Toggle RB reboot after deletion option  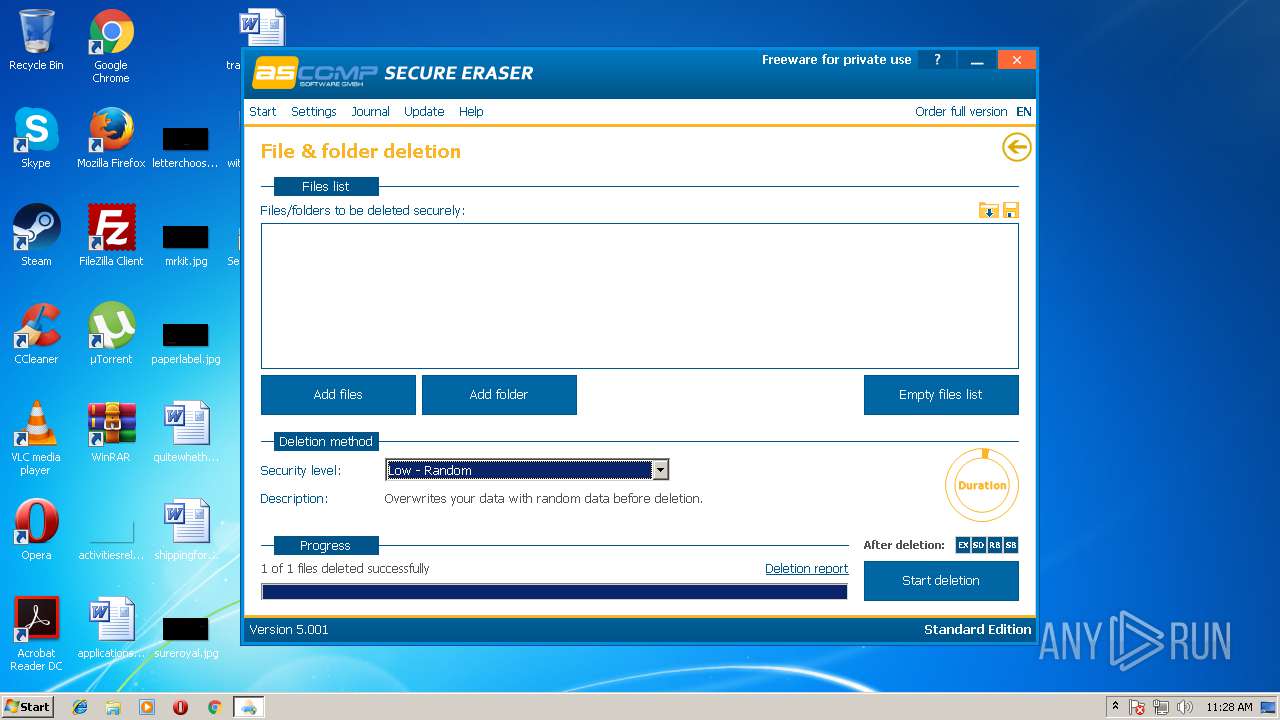click(995, 545)
